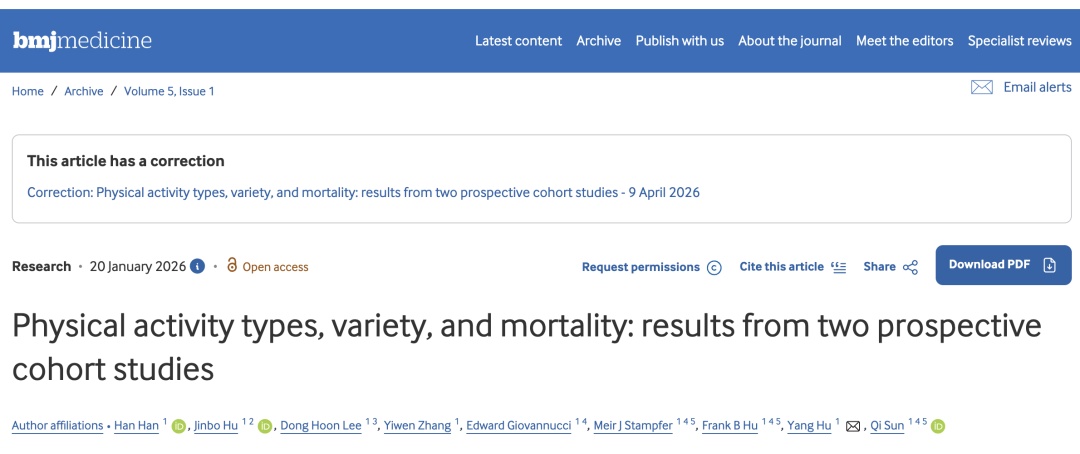Viewport: 1080px width, 454px height.
Task: Click the Share network icon
Action: pos(911,267)
